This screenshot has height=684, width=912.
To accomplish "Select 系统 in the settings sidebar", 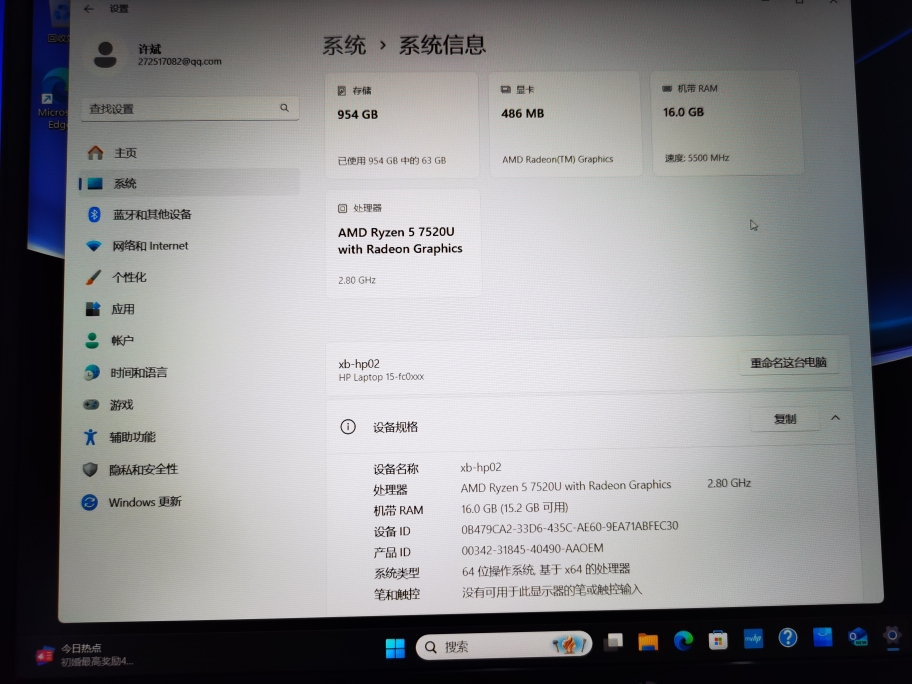I will (x=189, y=184).
